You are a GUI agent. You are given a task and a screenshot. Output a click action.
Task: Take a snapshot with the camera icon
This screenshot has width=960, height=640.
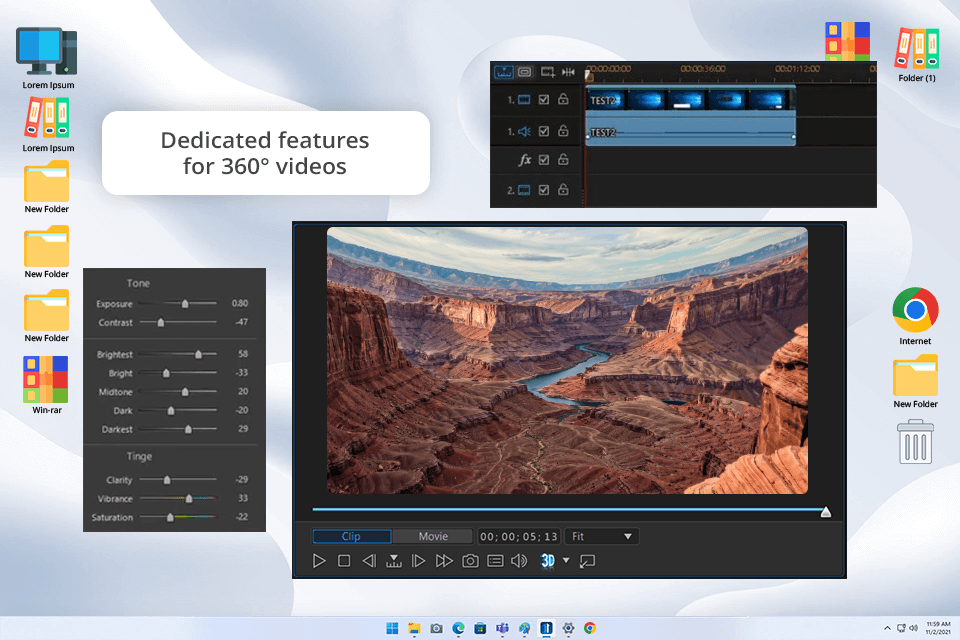[x=470, y=560]
